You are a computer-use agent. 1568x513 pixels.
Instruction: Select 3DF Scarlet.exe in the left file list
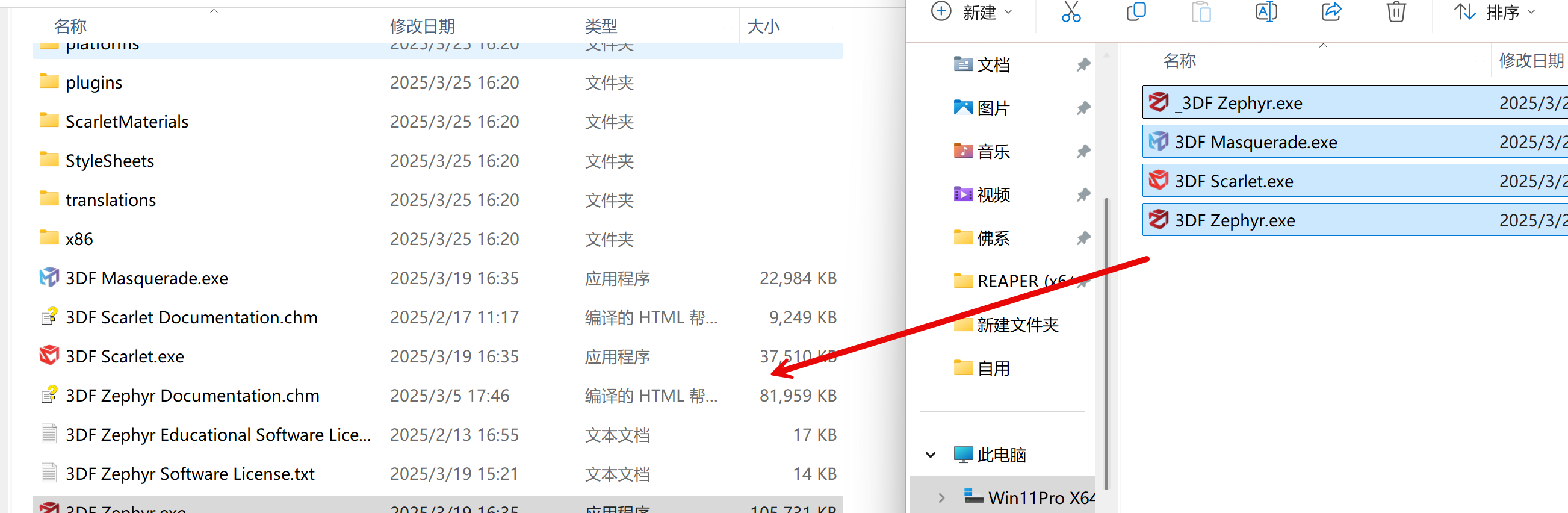pyautogui.click(x=125, y=356)
